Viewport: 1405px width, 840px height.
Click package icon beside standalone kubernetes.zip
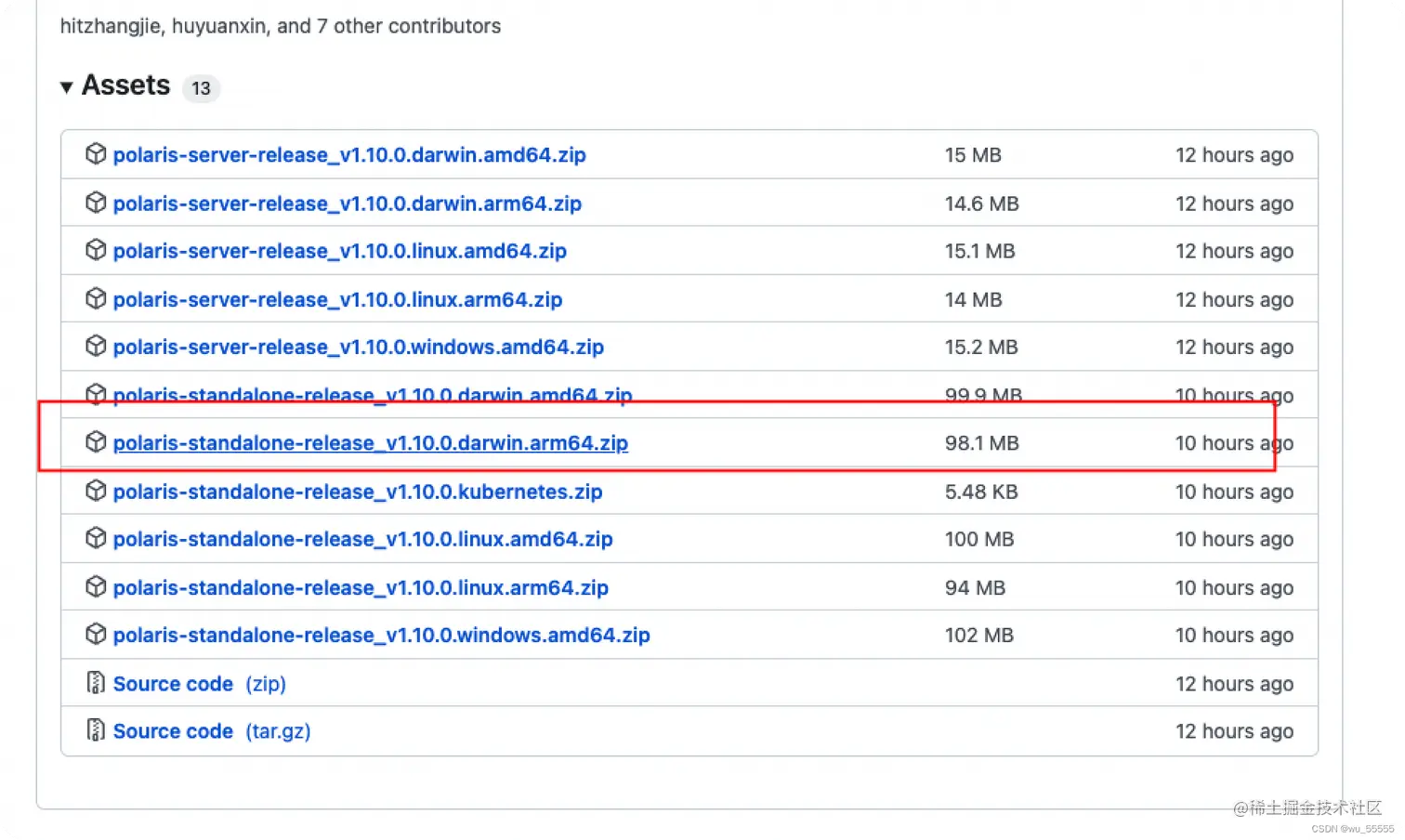pos(96,491)
